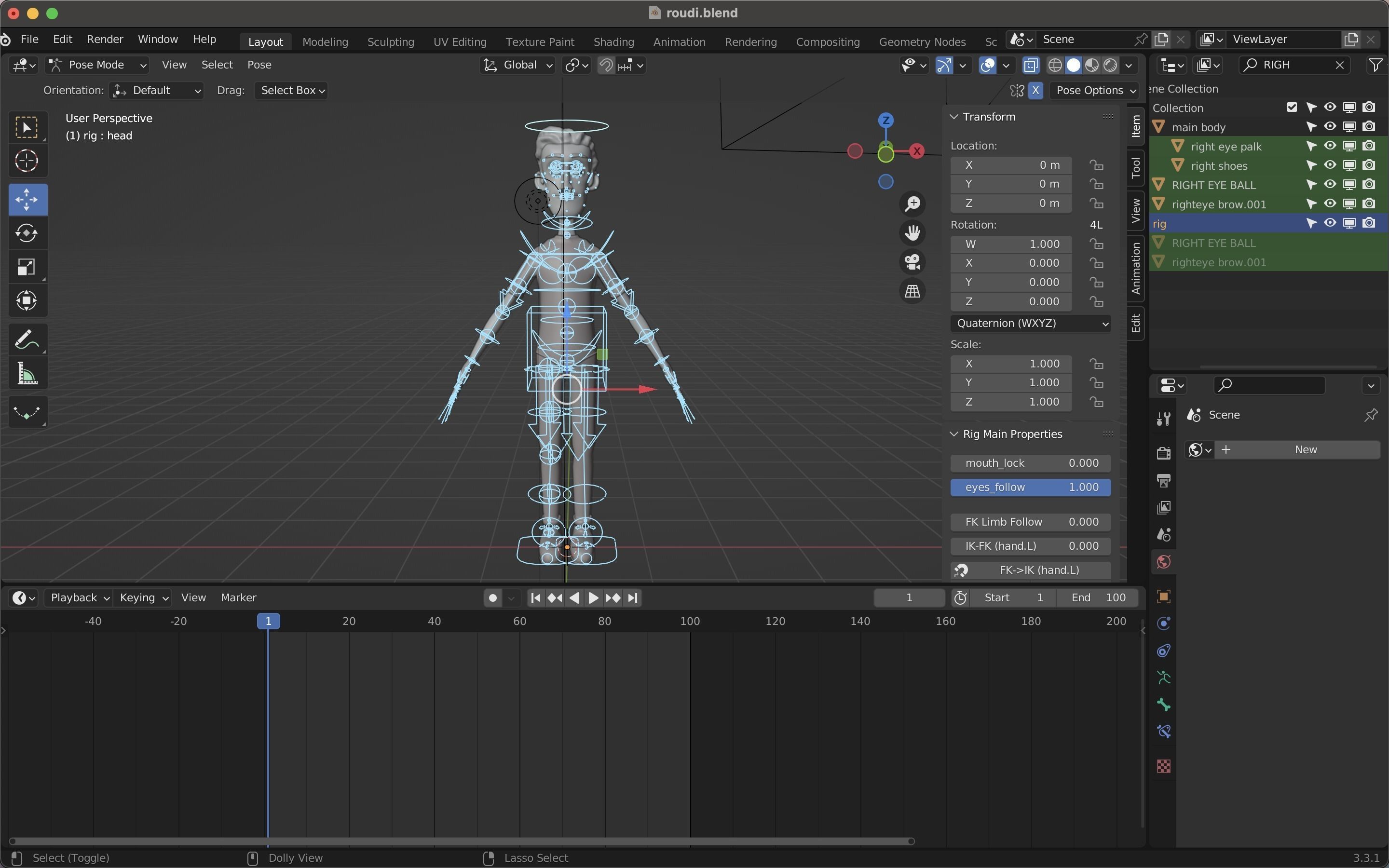Adjust the eyes_follow slider
This screenshot has width=1389, height=868.
coord(1030,488)
